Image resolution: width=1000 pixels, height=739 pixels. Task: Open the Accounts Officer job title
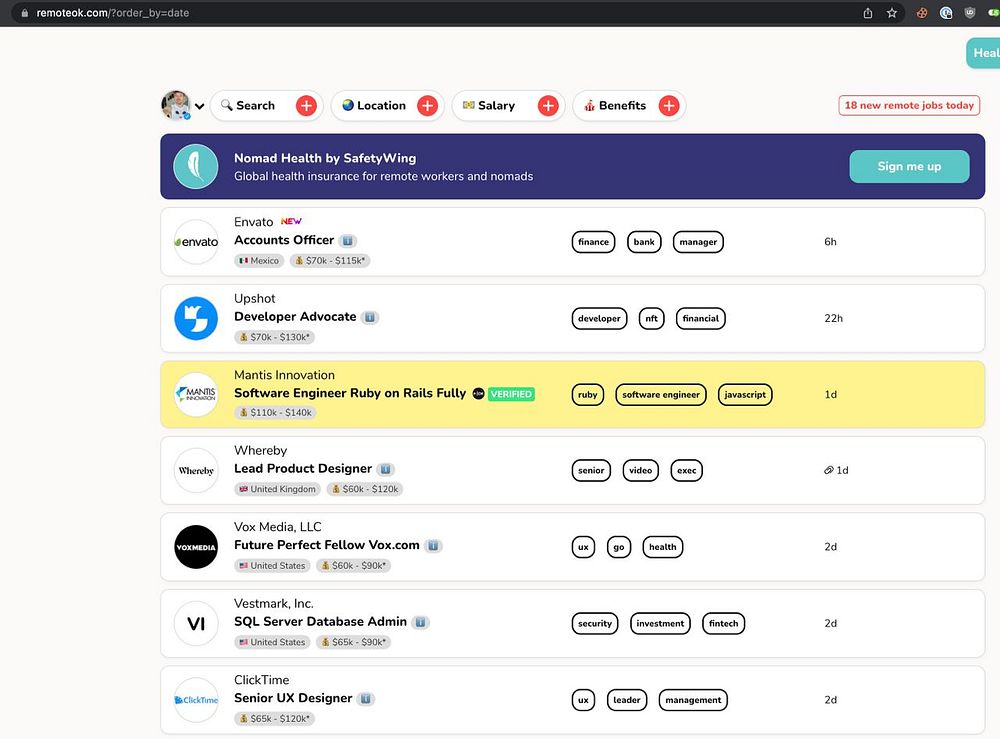coord(284,240)
